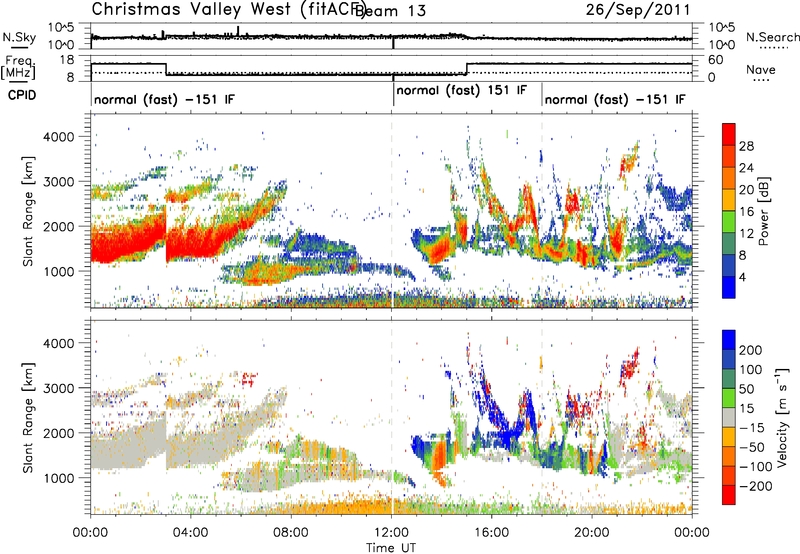The width and height of the screenshot is (800, 554).
Task: Click the "-200" tick on Velocity colorbar
Action: click(755, 486)
